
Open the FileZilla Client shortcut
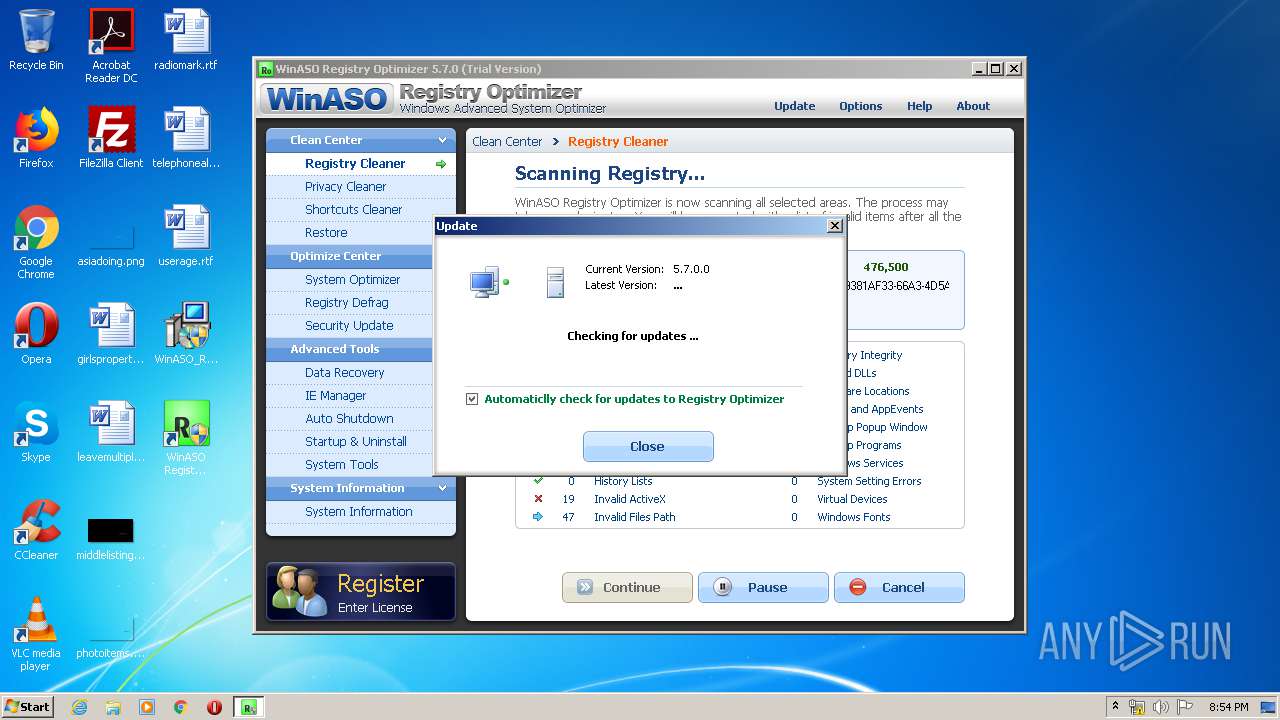click(111, 138)
